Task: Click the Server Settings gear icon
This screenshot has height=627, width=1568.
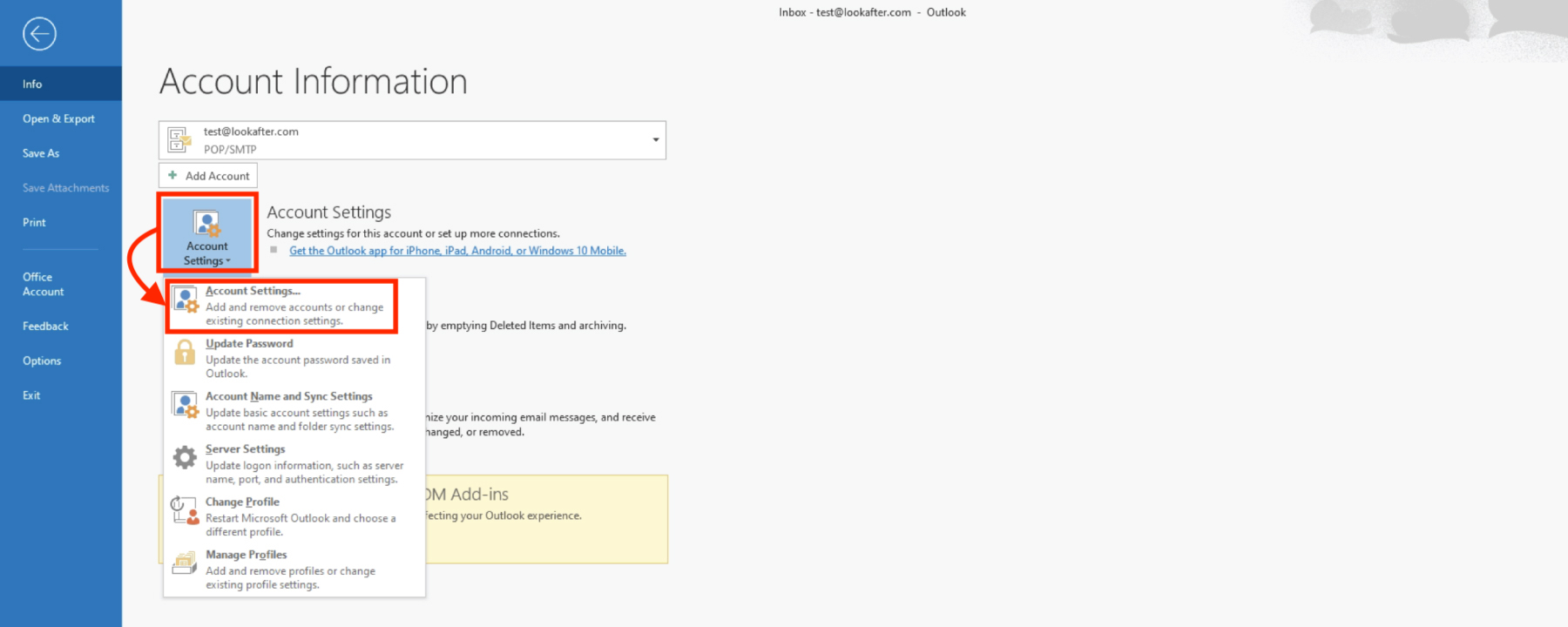Action: tap(185, 457)
